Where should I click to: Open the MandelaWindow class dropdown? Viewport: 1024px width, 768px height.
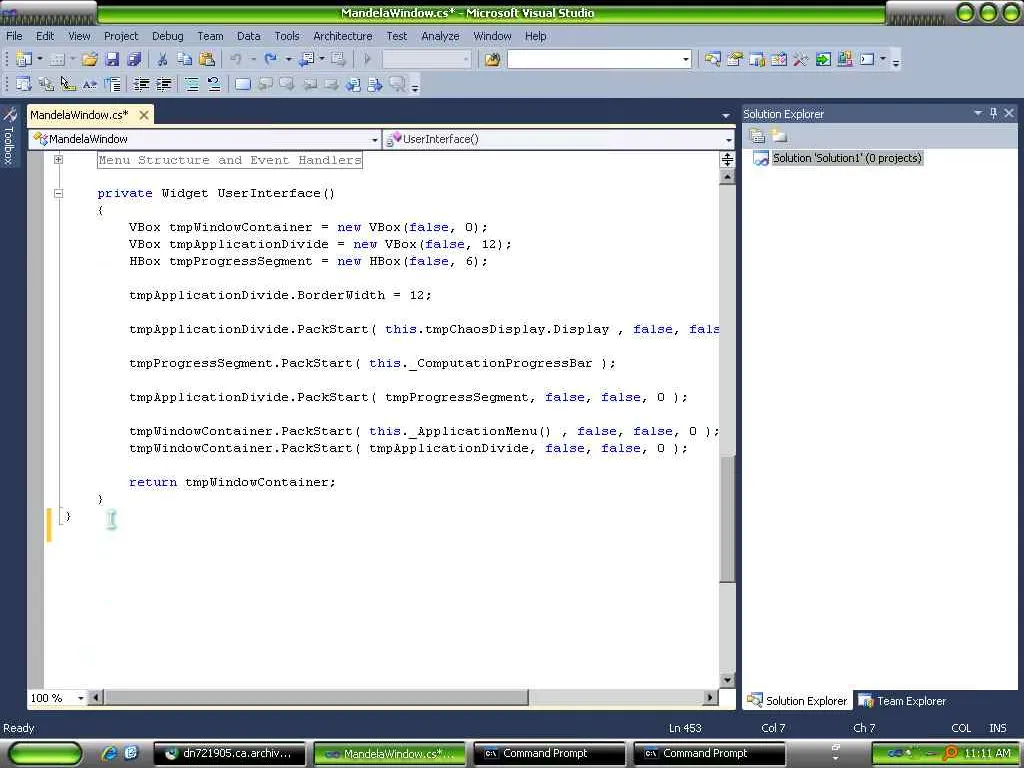(x=374, y=139)
